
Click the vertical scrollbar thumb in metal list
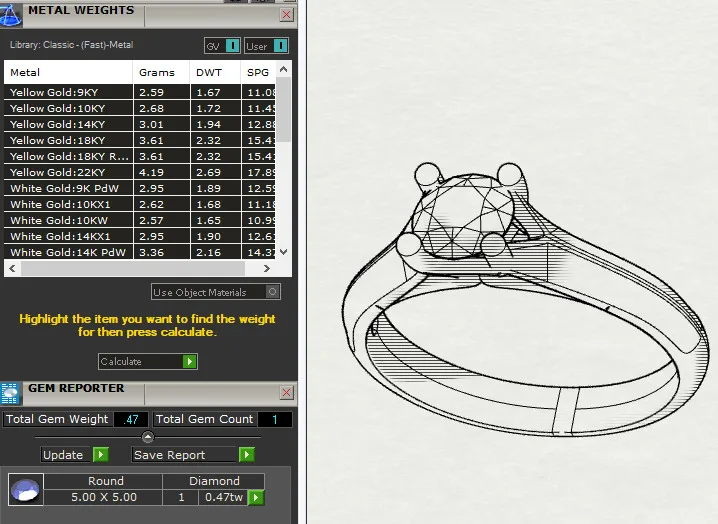point(283,109)
